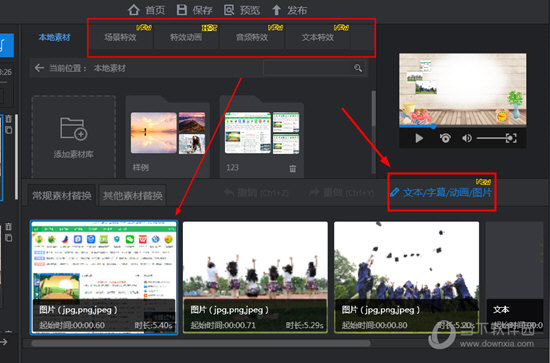Go to the 首页 home icon
The height and width of the screenshot is (363, 550).
[x=133, y=10]
